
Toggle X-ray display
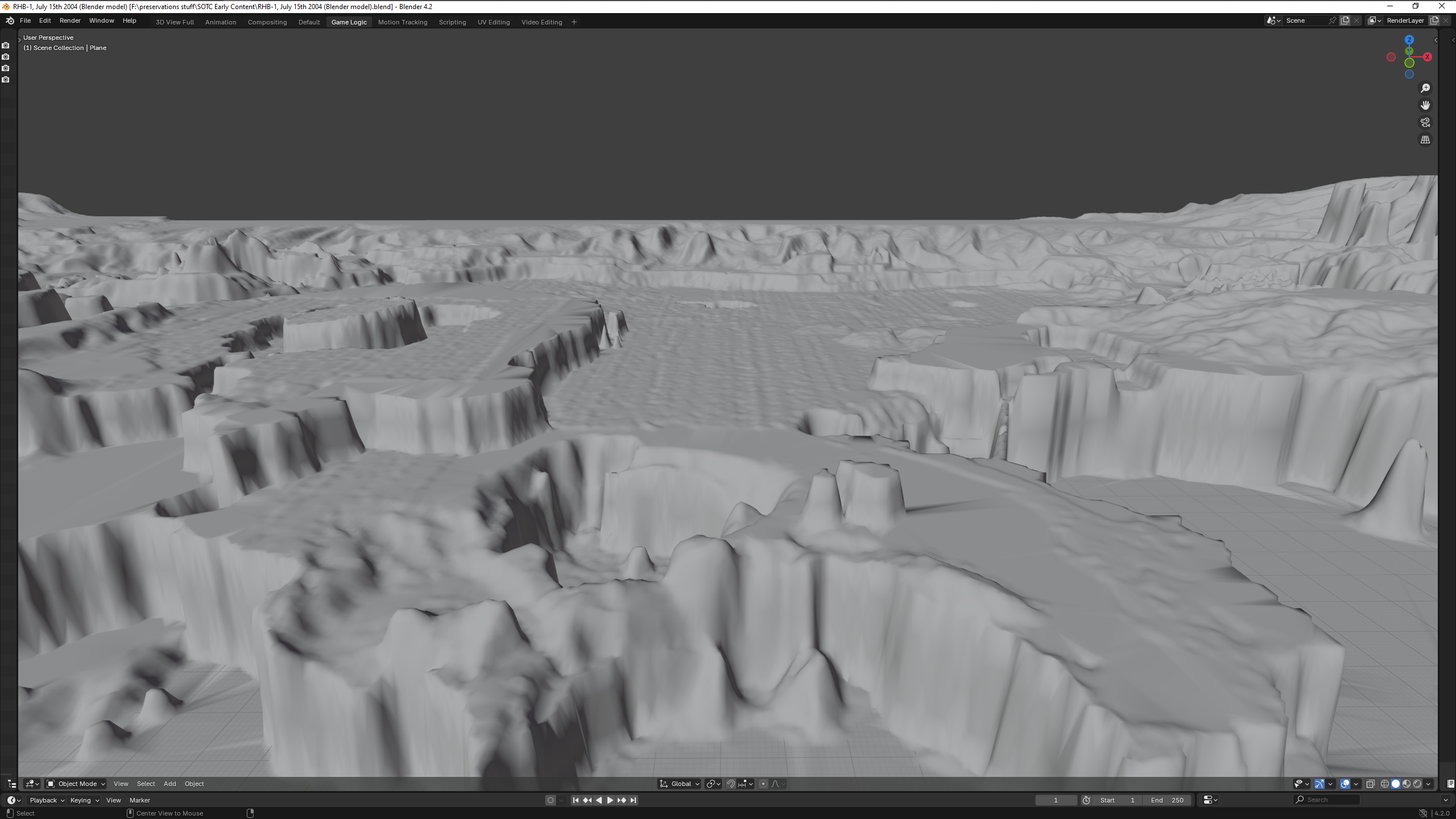tap(1371, 784)
